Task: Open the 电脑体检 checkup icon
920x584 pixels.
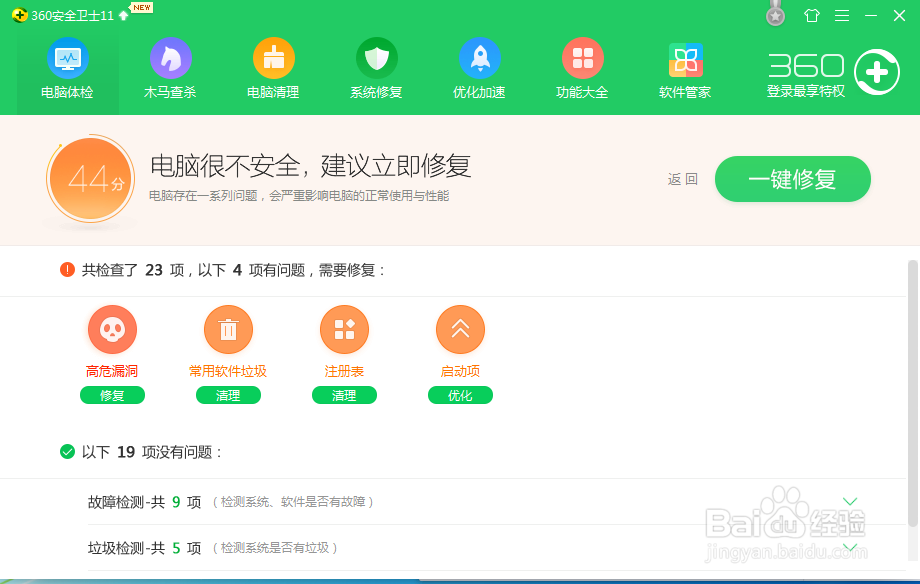Action: click(x=67, y=58)
